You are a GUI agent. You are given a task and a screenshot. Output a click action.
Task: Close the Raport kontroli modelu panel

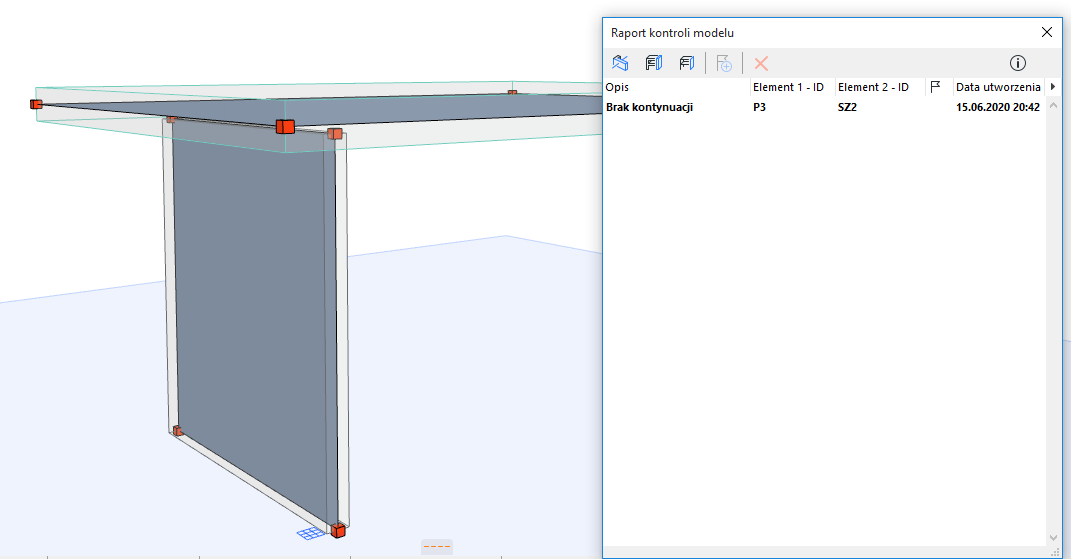point(1046,32)
